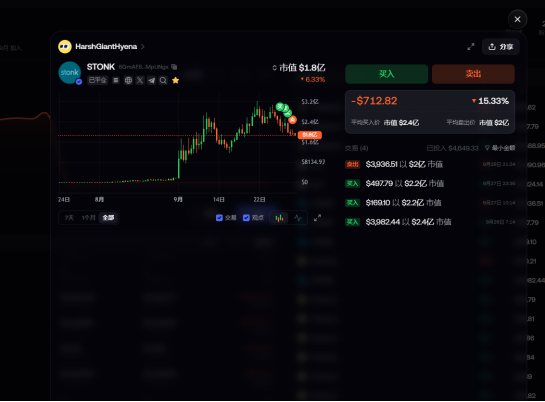Switch the 市值 market cap display toggle
The image size is (545, 402).
(274, 68)
